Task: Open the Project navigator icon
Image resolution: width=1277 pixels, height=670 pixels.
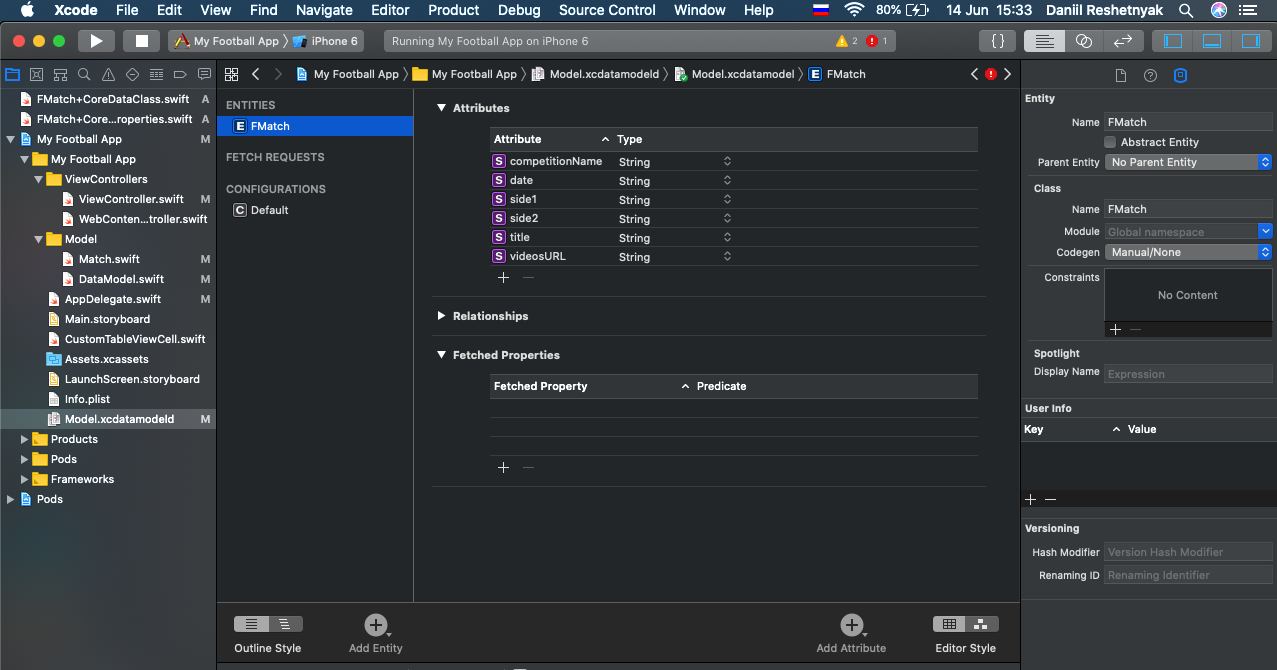Action: tap(13, 74)
